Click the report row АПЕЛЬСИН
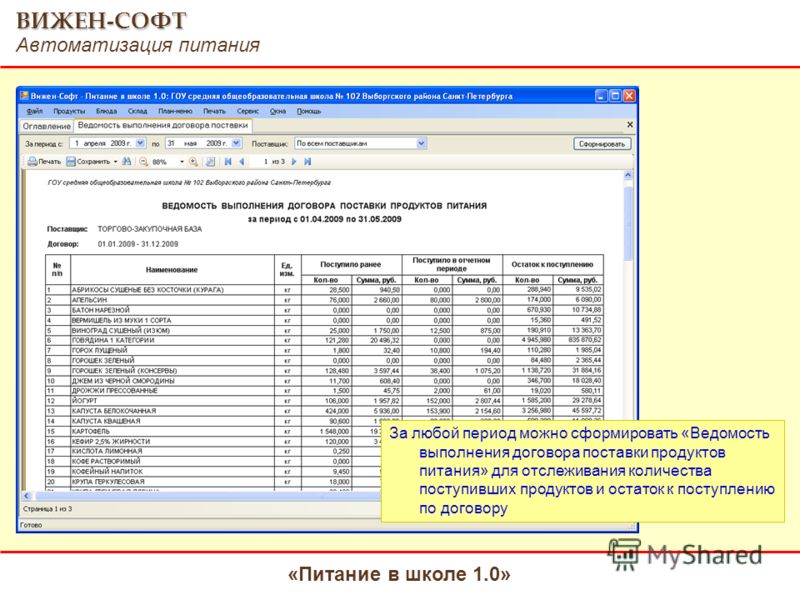The image size is (800, 600). point(324,300)
